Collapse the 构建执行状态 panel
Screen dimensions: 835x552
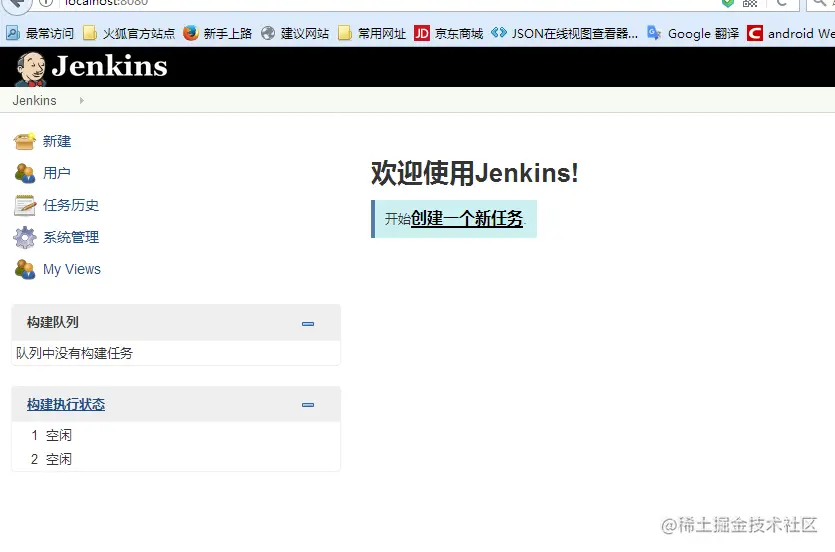(x=308, y=405)
